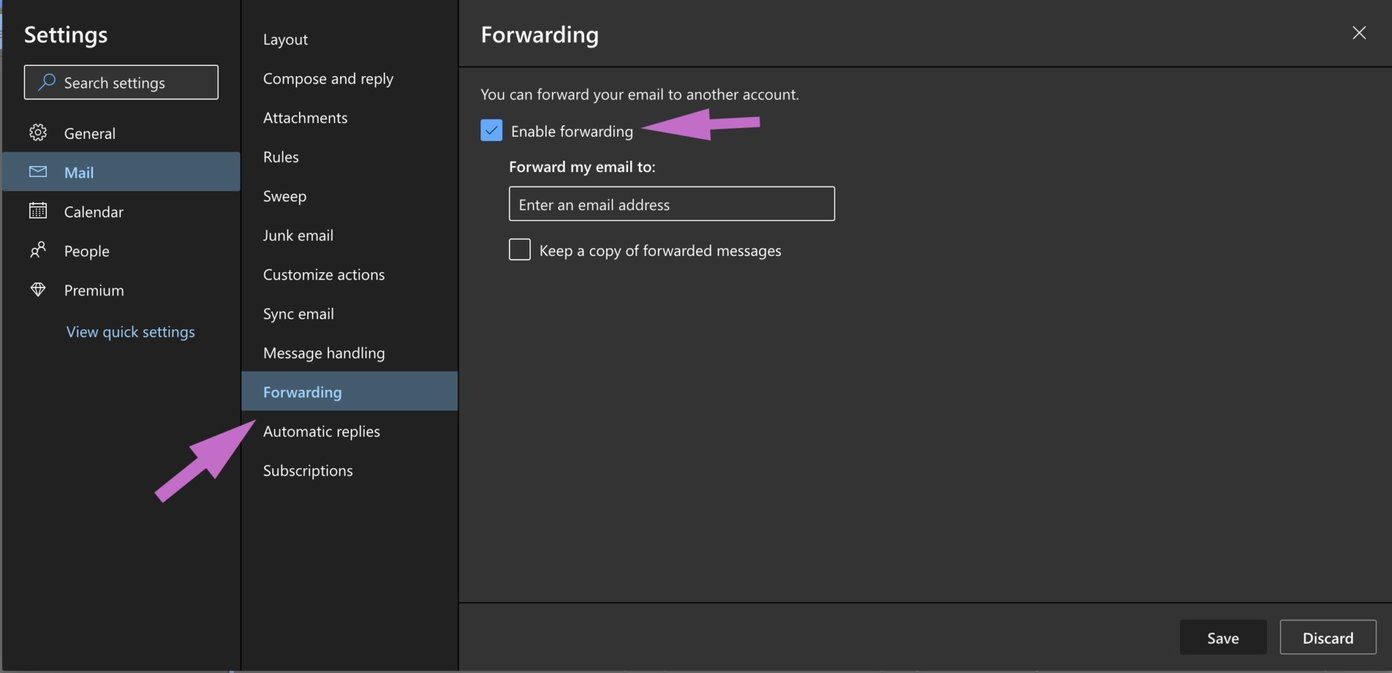The image size is (1392, 673).
Task: Click the Mail envelope icon
Action: 38,172
